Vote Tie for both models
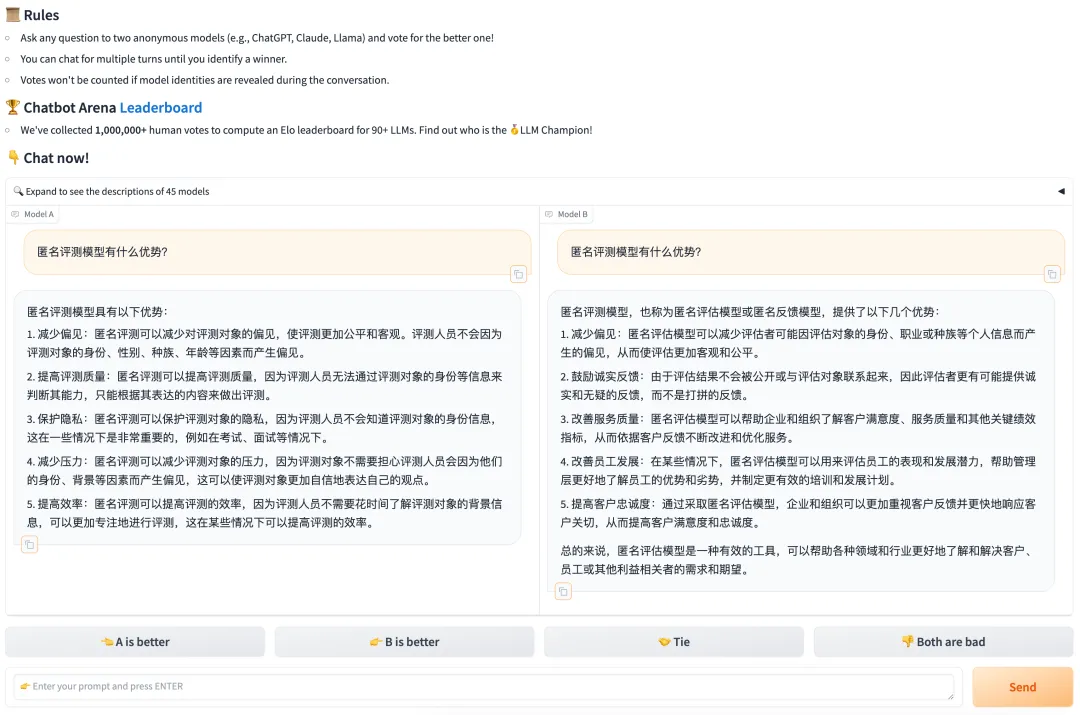 click(x=674, y=642)
